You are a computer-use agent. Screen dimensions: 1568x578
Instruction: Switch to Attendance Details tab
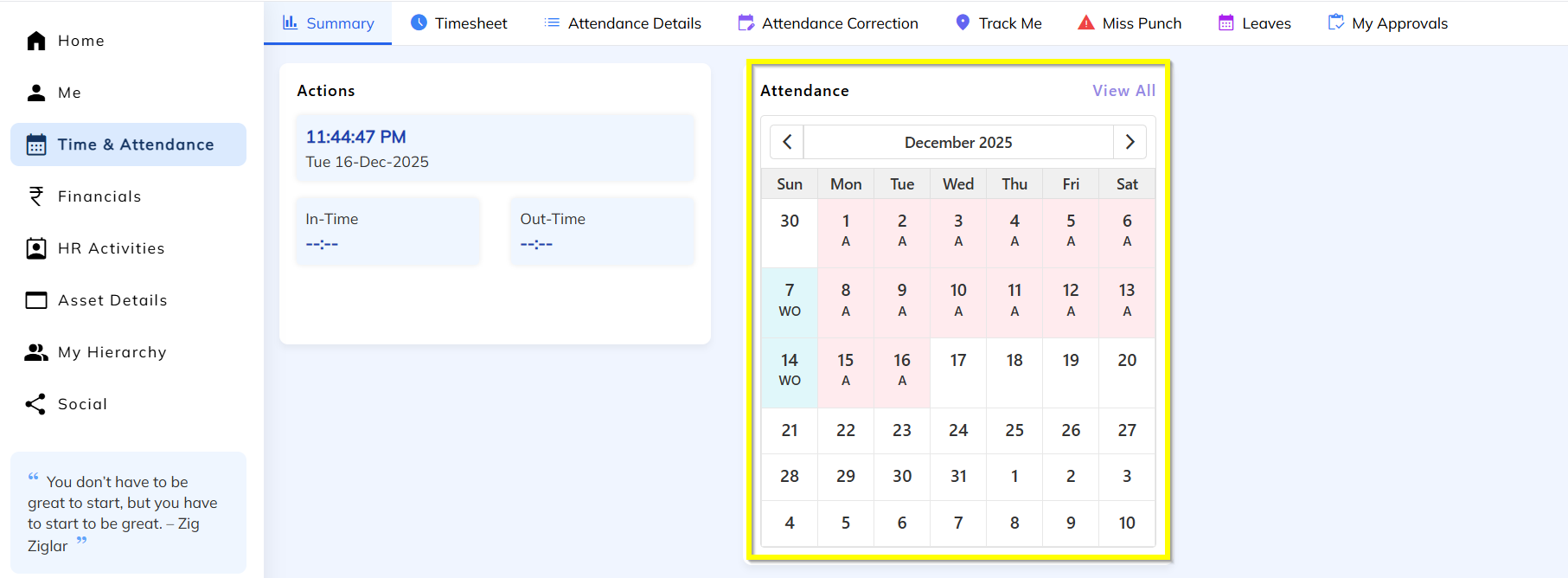pos(623,23)
